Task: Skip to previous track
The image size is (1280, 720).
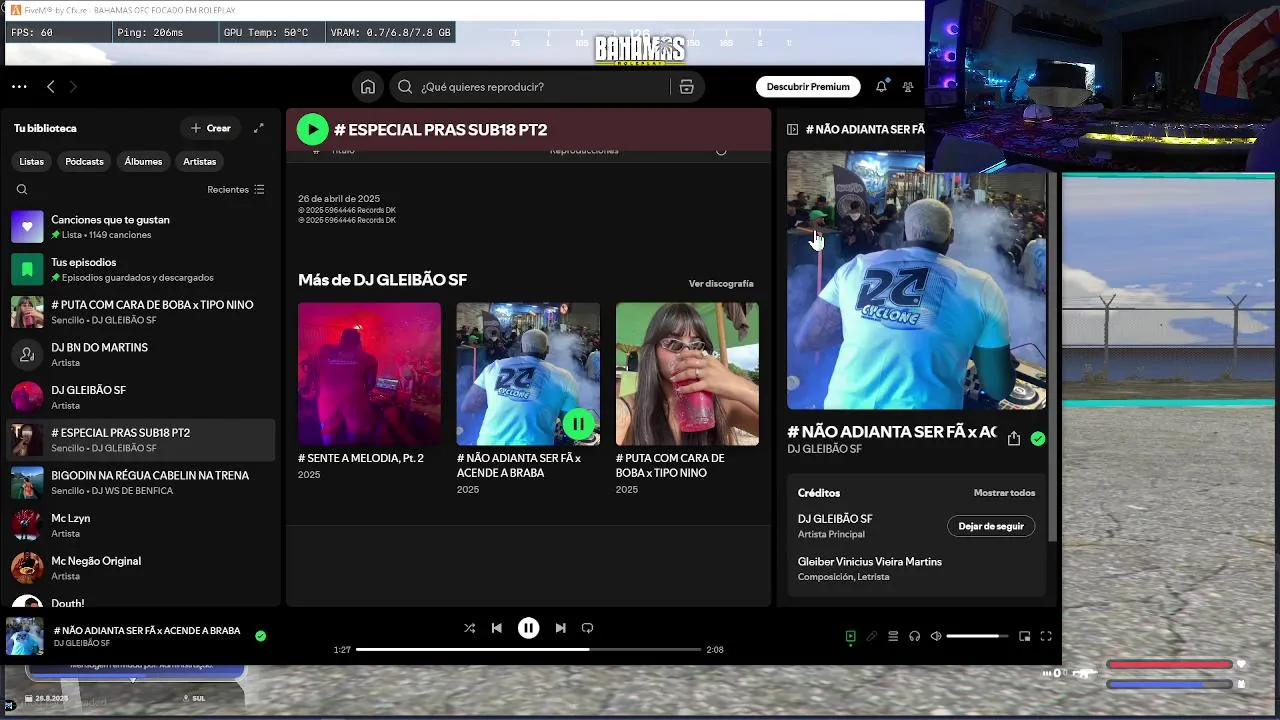Action: (497, 628)
